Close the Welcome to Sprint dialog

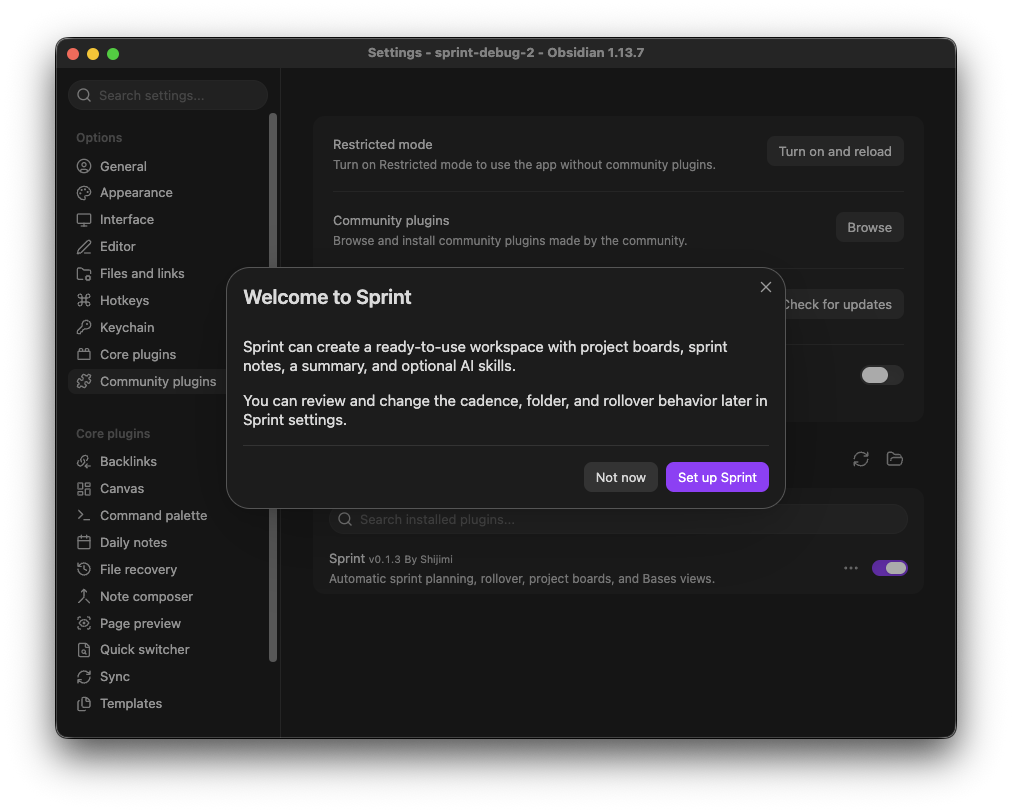(765, 287)
